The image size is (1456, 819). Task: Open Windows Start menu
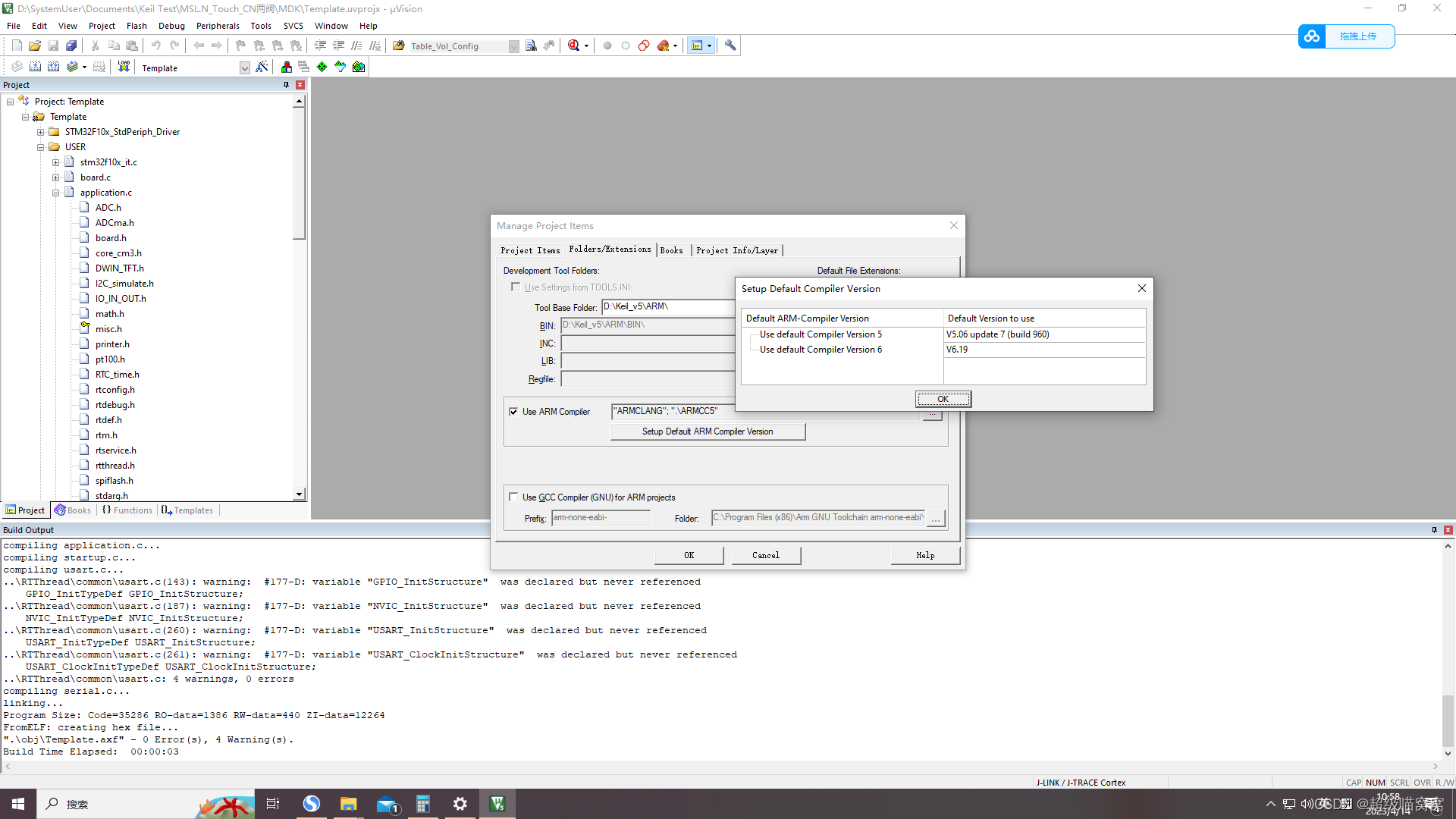click(18, 804)
